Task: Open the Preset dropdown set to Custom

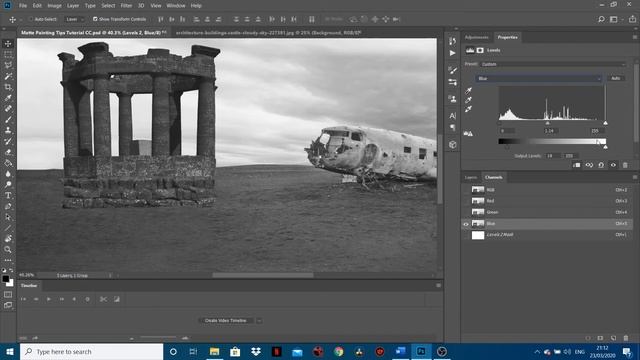Action: [552, 64]
